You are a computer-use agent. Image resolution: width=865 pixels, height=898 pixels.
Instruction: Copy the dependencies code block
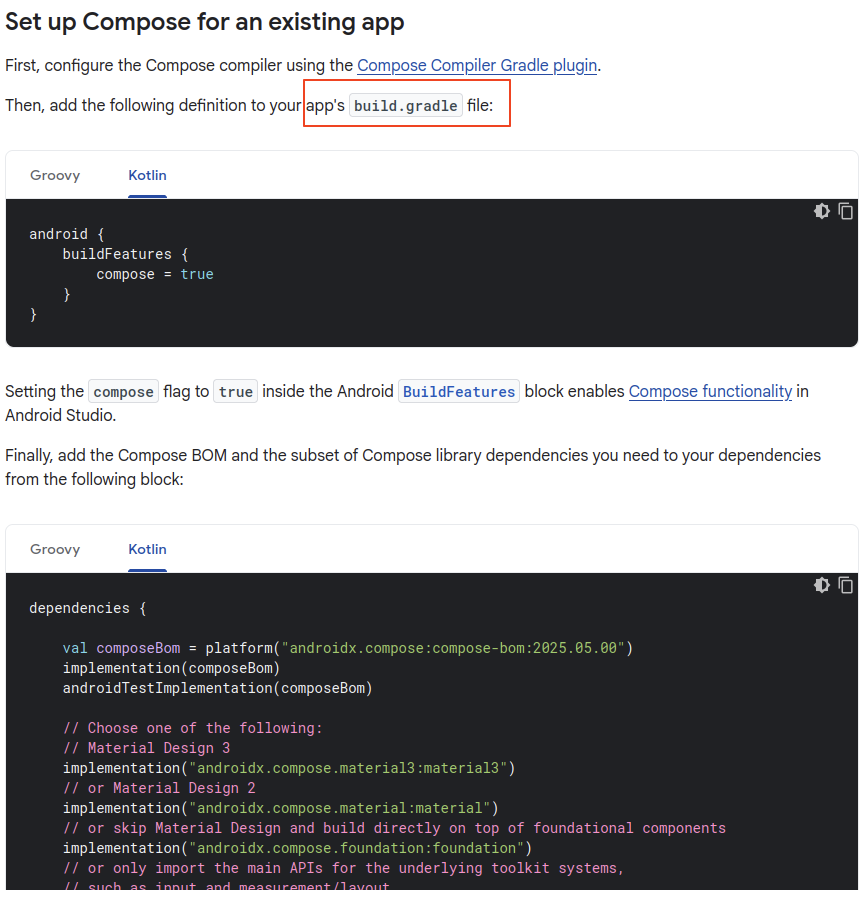pos(846,585)
